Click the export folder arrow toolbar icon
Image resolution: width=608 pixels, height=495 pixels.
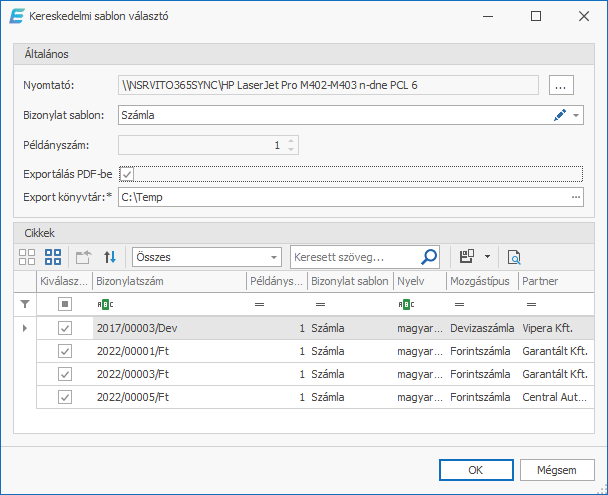[83, 257]
